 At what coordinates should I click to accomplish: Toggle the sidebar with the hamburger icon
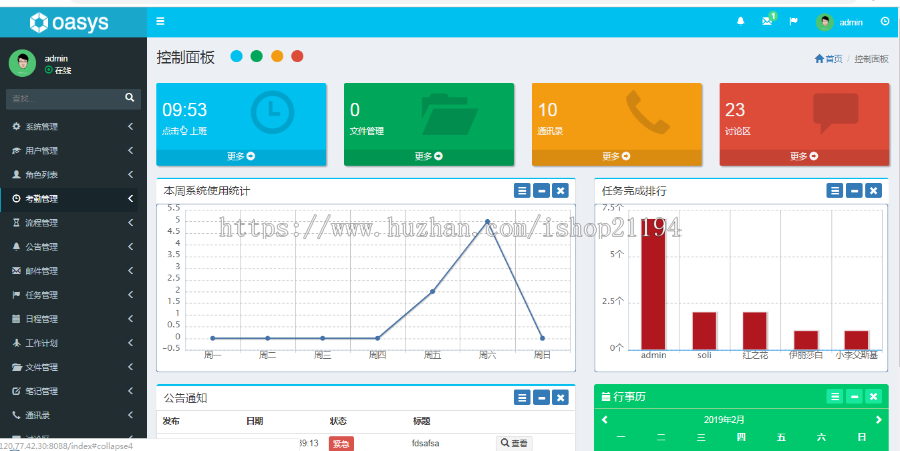tap(160, 21)
